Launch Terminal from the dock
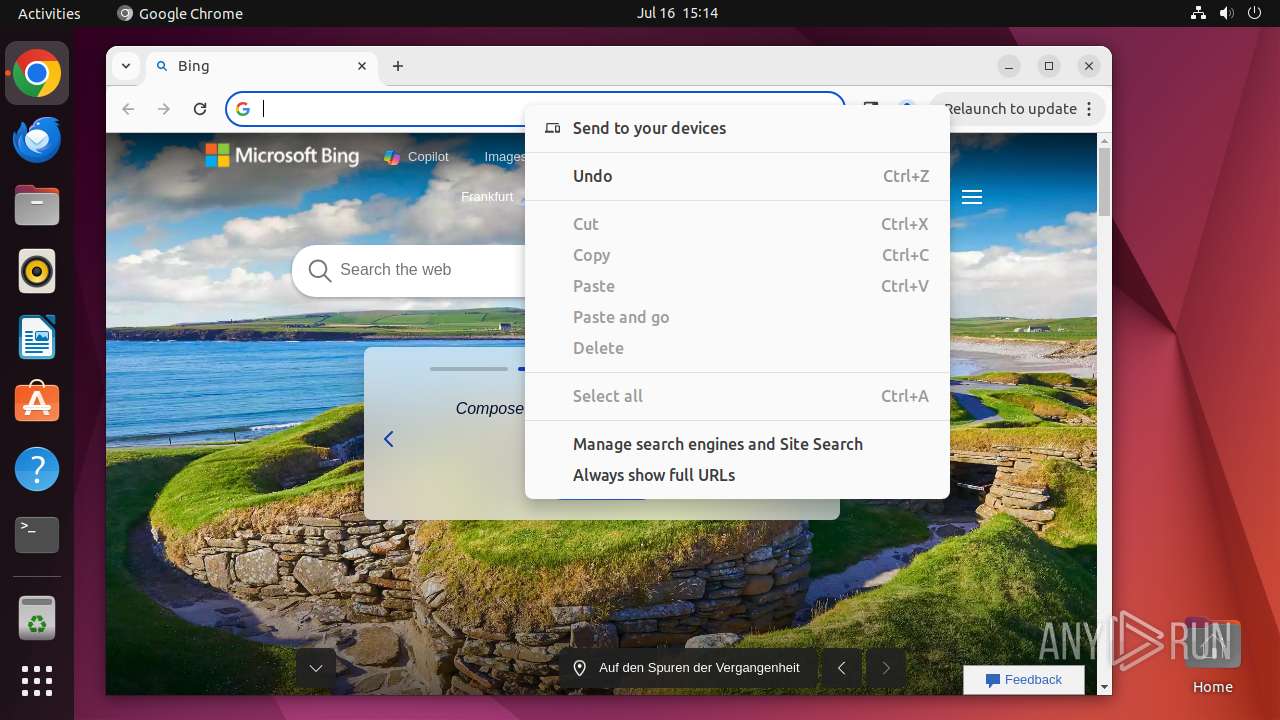This screenshot has height=720, width=1280. [x=37, y=535]
